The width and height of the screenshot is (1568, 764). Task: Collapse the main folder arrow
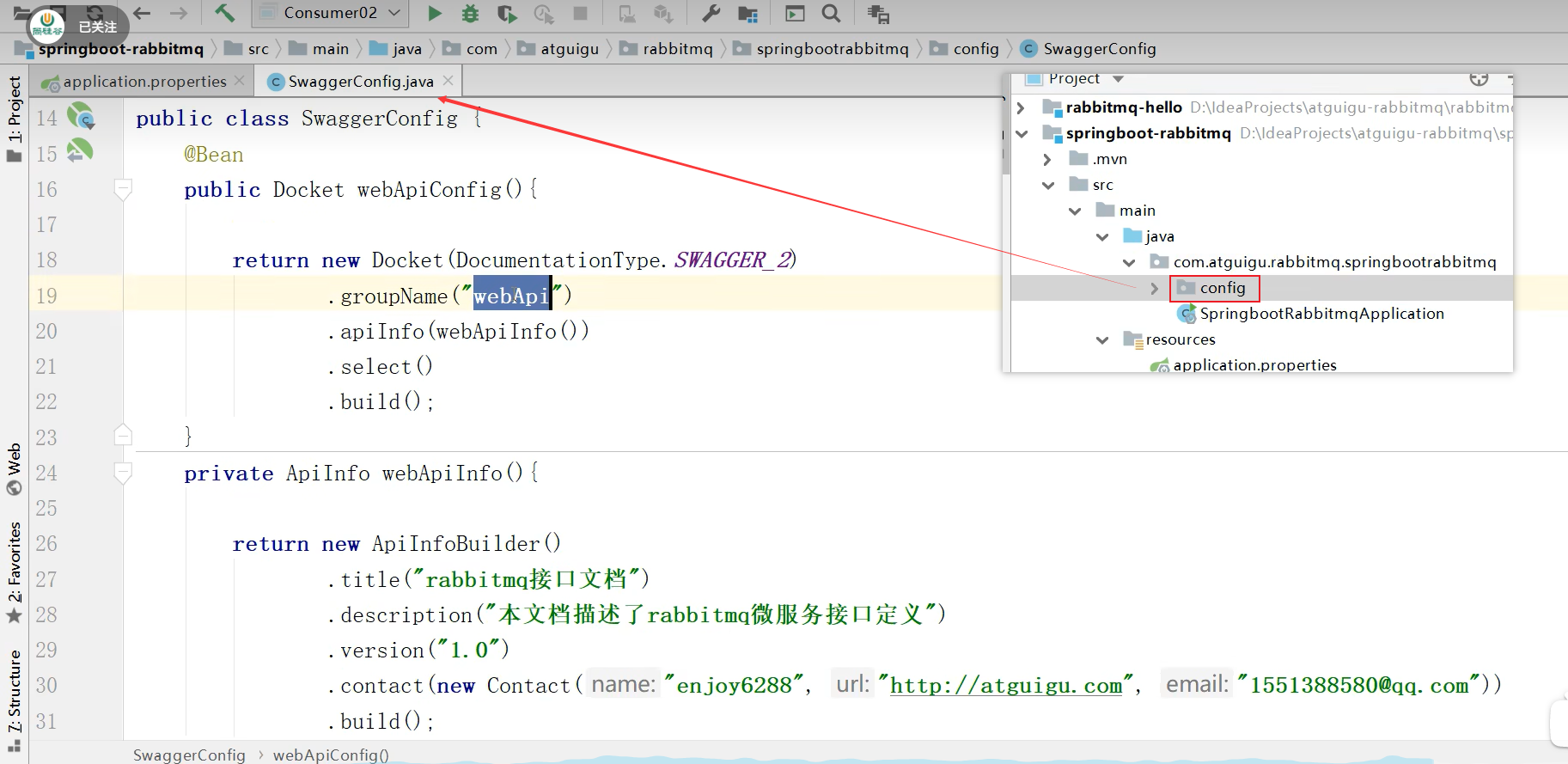click(x=1075, y=211)
